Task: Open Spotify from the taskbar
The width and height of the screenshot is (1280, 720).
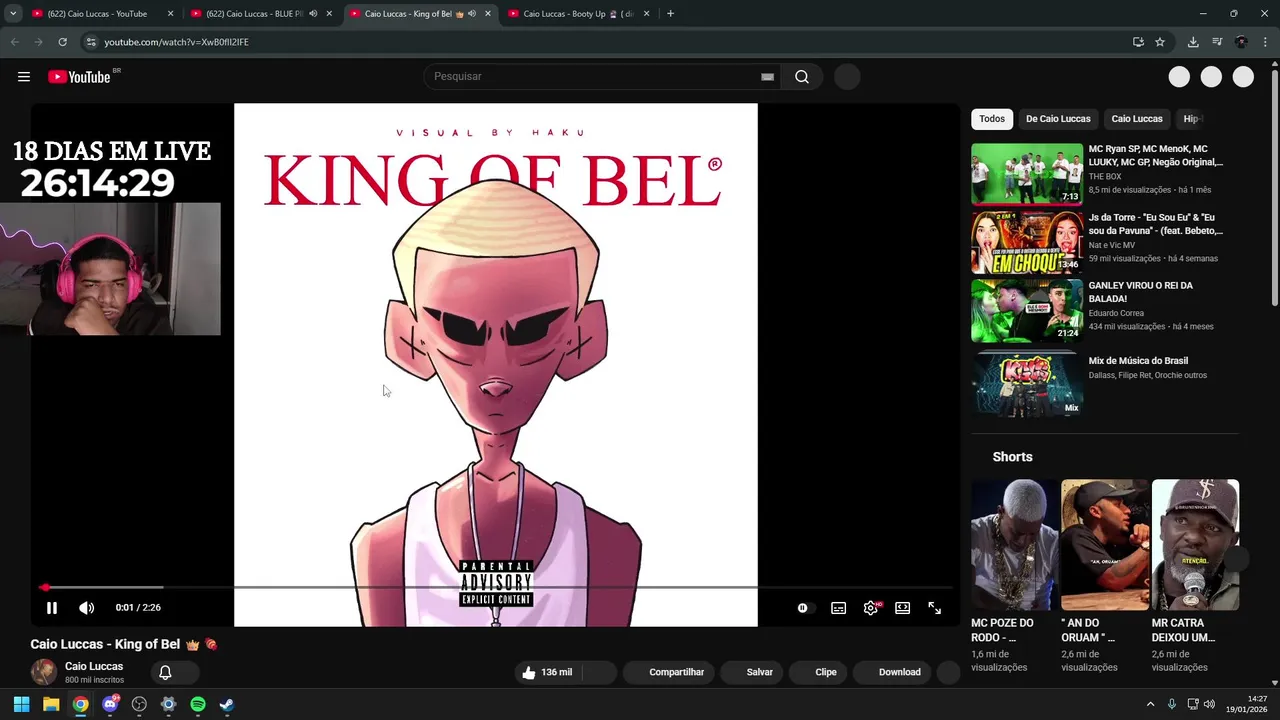Action: point(198,704)
